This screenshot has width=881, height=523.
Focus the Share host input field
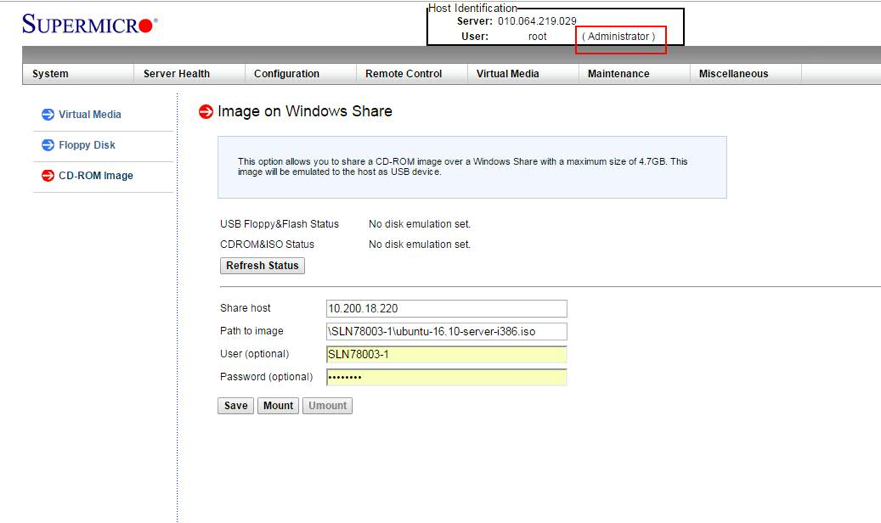pyautogui.click(x=446, y=309)
